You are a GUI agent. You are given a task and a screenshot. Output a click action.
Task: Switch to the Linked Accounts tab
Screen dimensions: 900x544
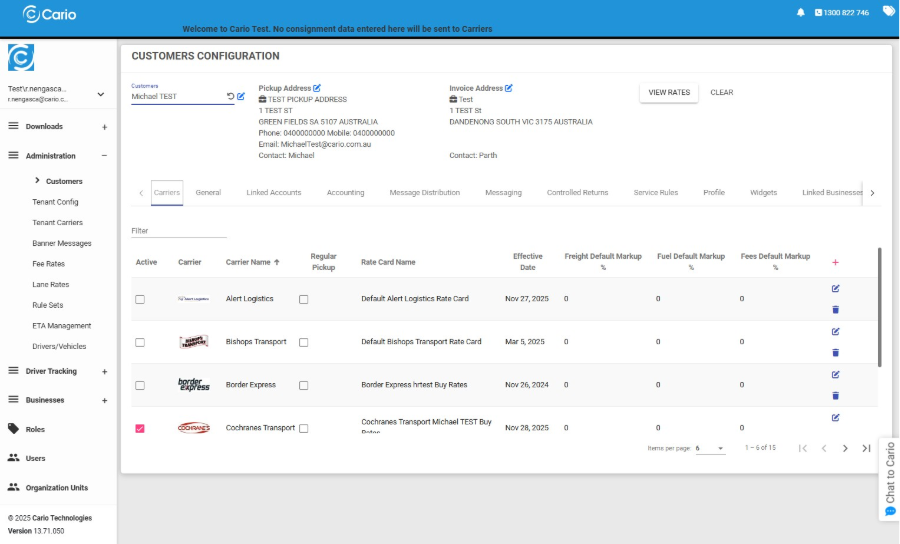(x=273, y=192)
